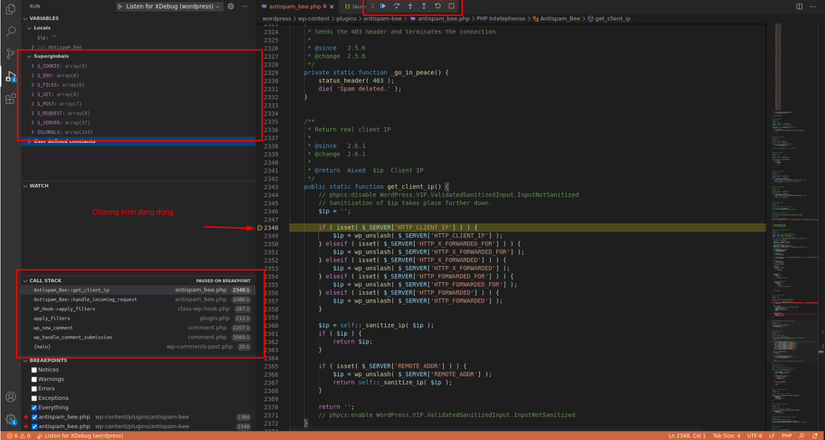The height and width of the screenshot is (440, 825).
Task: Open launch.json with the gear icon
Action: tap(231, 7)
